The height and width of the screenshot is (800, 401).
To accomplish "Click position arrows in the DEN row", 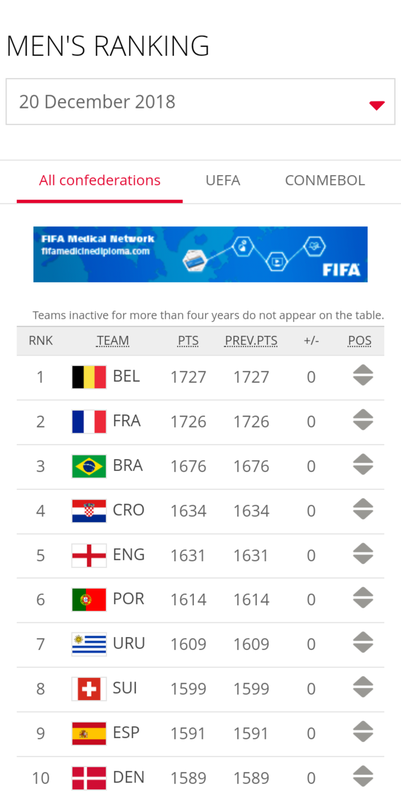I will (x=363, y=777).
